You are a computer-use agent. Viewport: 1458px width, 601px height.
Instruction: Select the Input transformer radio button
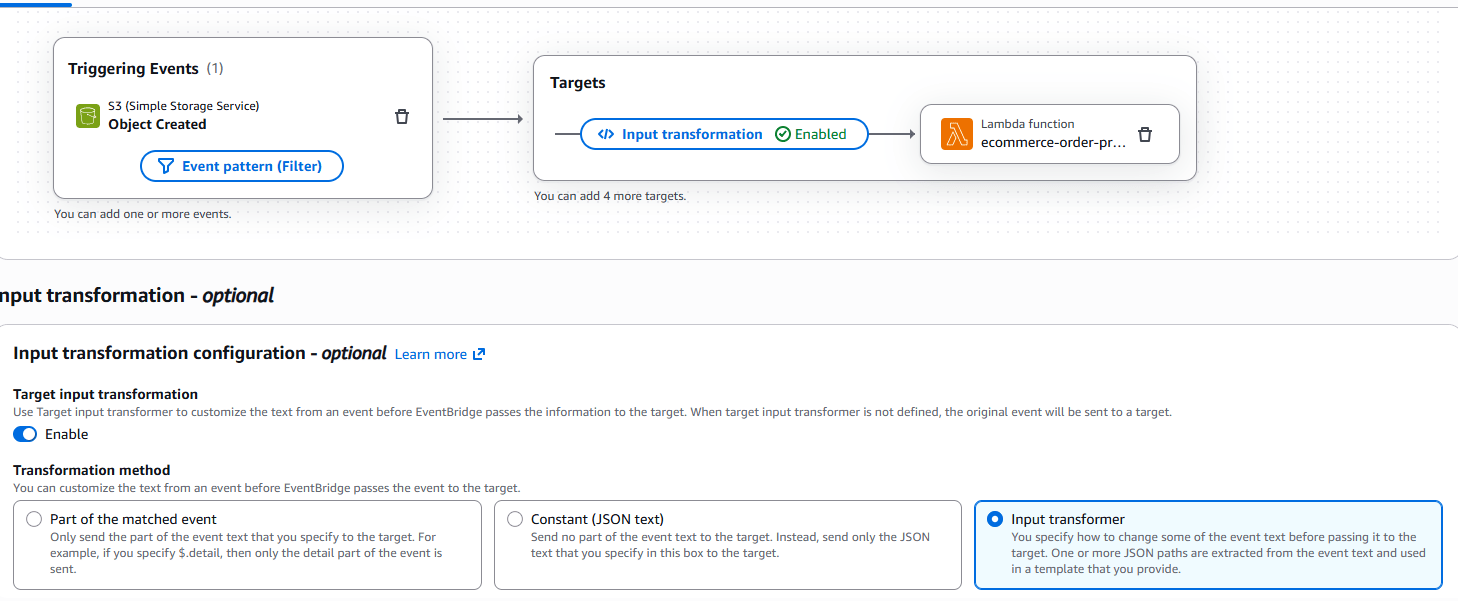pyautogui.click(x=994, y=519)
